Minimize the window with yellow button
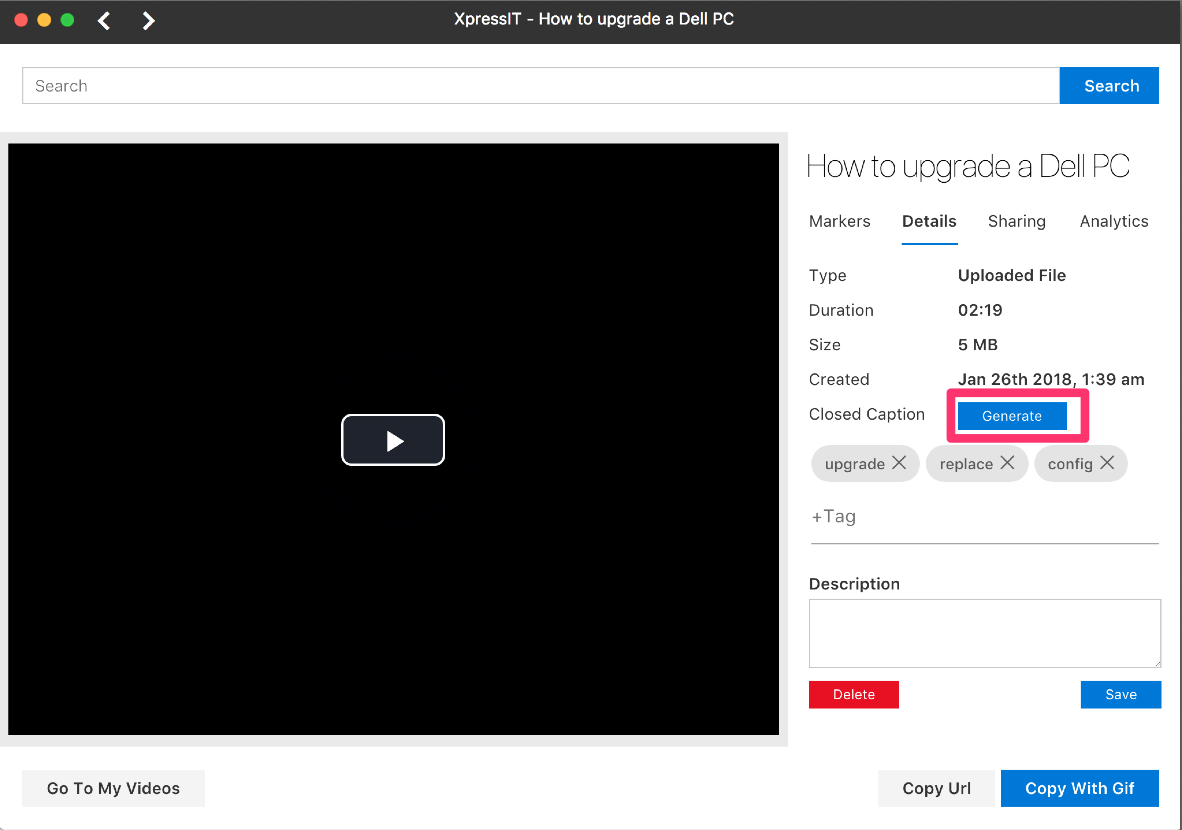Image resolution: width=1182 pixels, height=830 pixels. point(44,20)
